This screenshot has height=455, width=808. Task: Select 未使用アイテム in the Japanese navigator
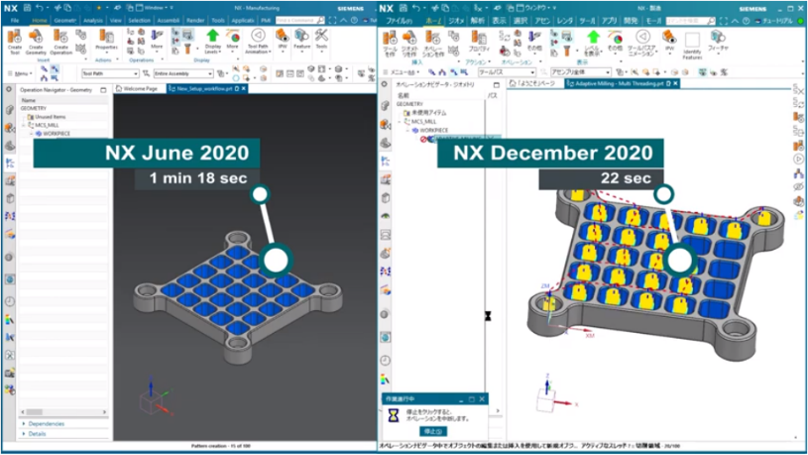(425, 113)
